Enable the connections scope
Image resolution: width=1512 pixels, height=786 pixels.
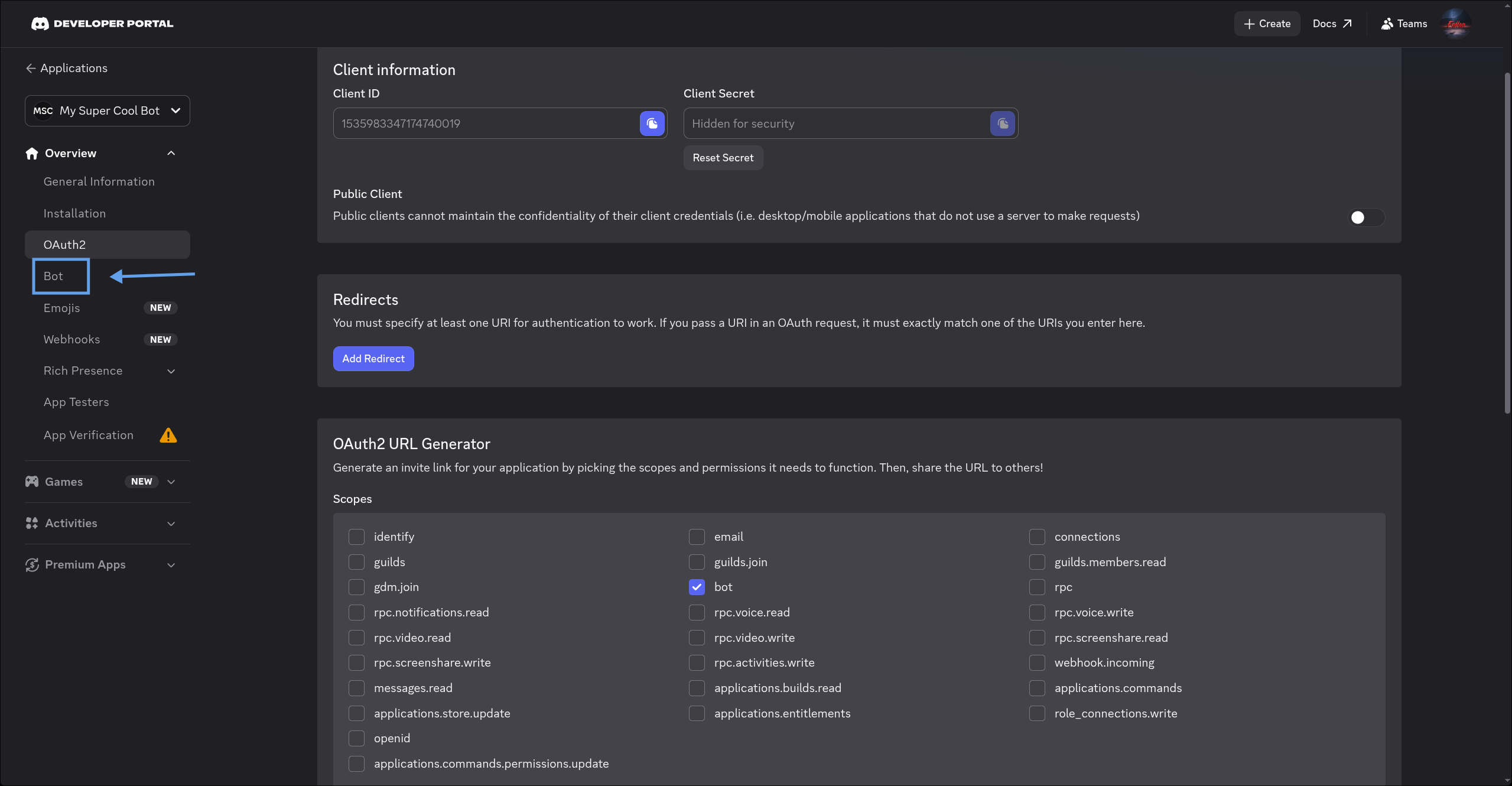[x=1037, y=537]
